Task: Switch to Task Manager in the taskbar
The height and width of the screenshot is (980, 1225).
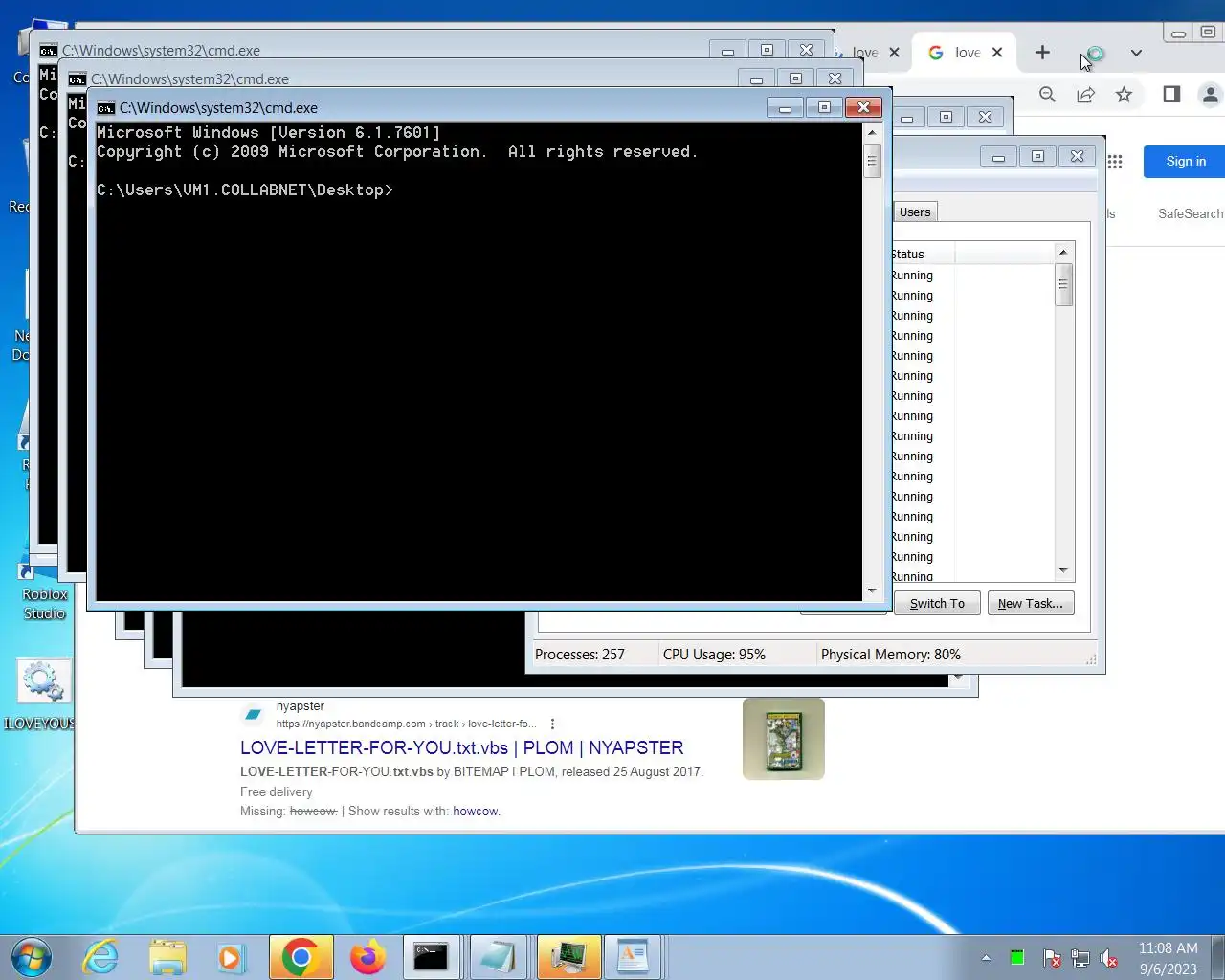Action: coord(568,957)
